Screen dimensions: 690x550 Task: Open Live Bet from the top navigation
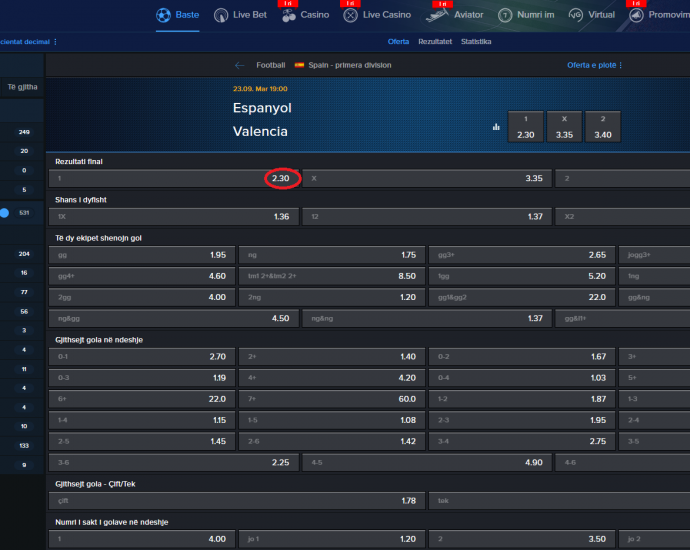(x=221, y=15)
